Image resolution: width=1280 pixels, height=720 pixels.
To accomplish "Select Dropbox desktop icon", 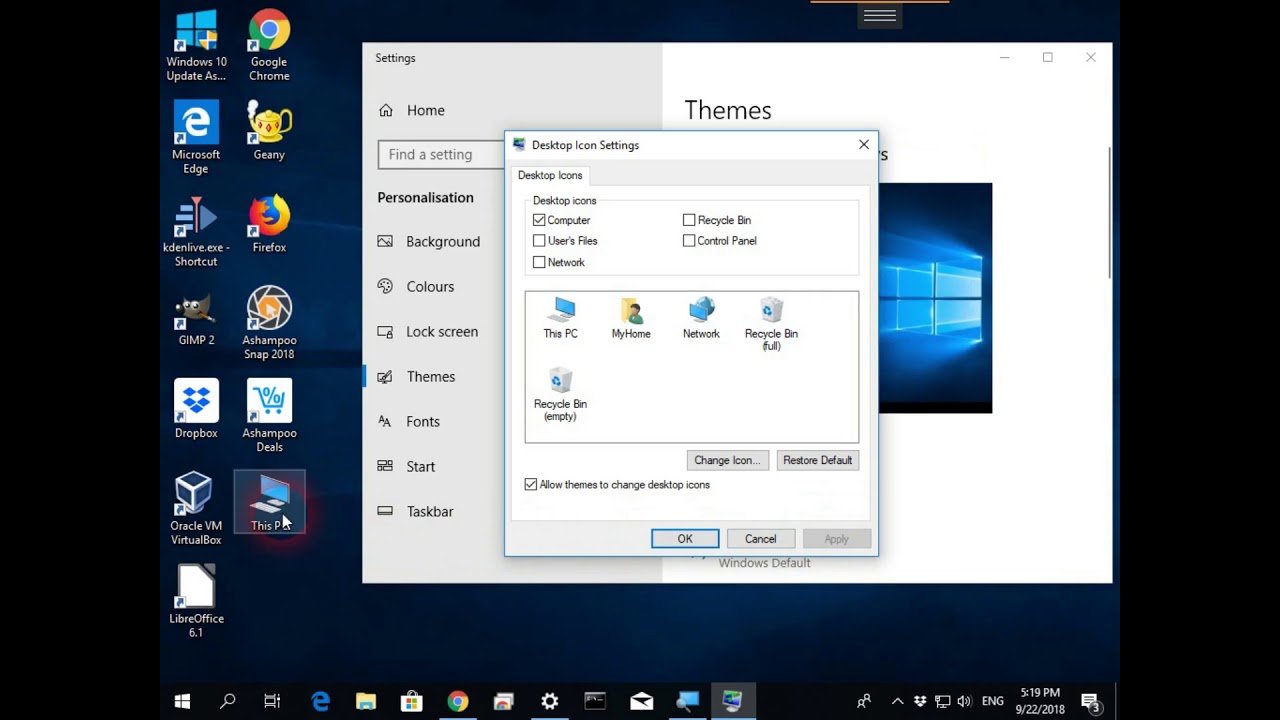I will 196,409.
